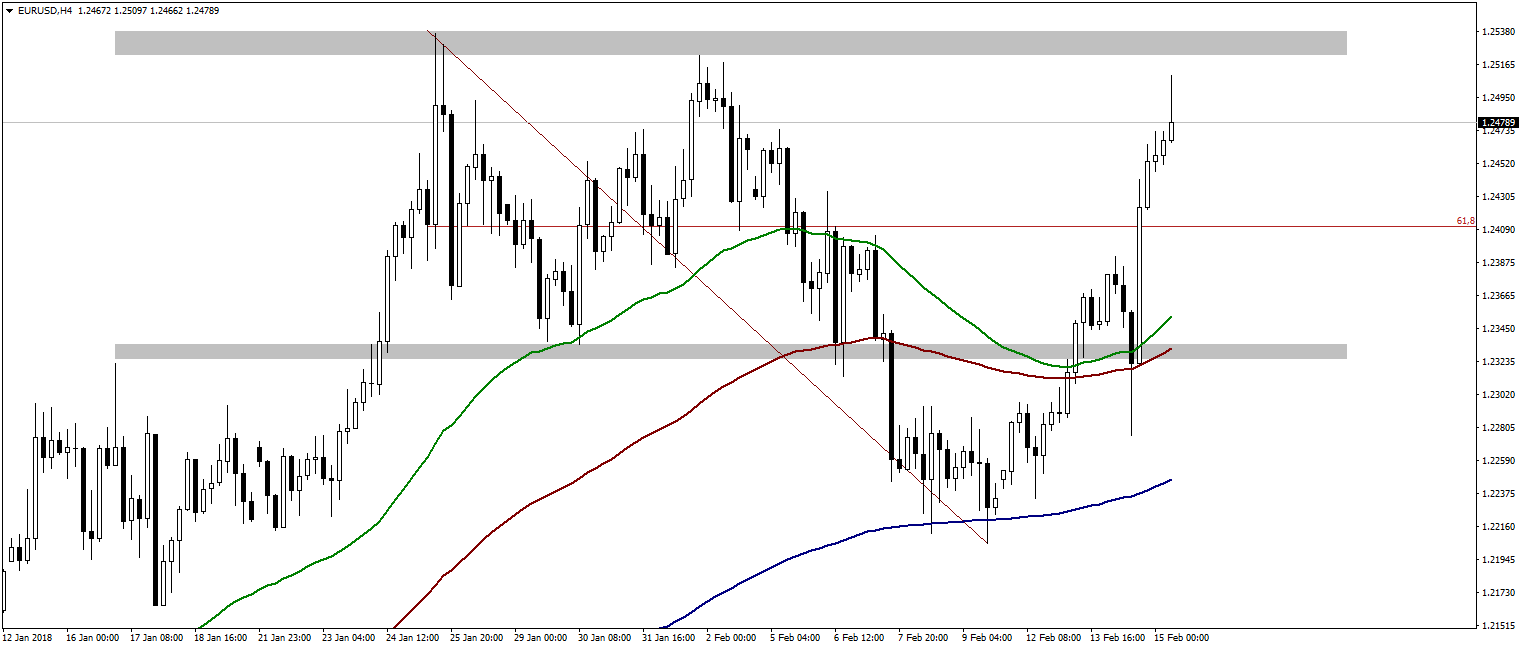
Task: Click the 5 Feb 04:00 time label
Action: pyautogui.click(x=795, y=637)
